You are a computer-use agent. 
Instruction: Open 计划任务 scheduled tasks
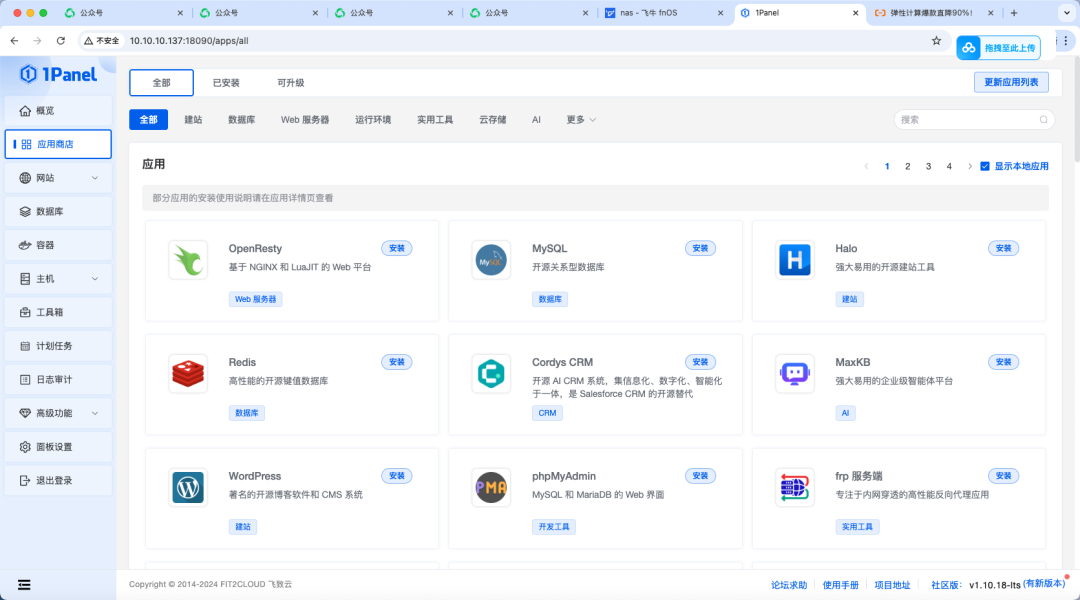click(59, 346)
